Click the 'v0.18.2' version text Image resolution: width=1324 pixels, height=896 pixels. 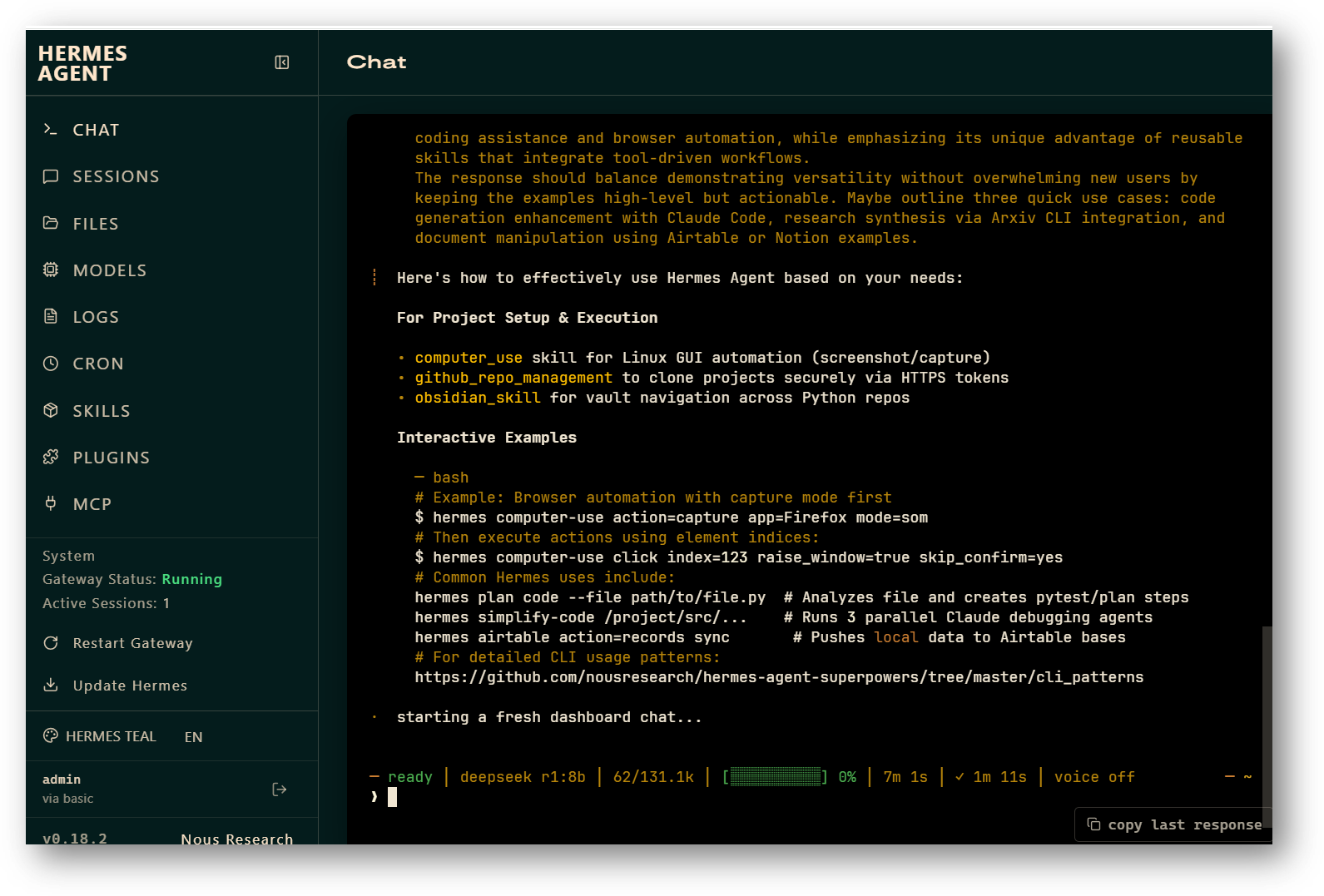(75, 839)
